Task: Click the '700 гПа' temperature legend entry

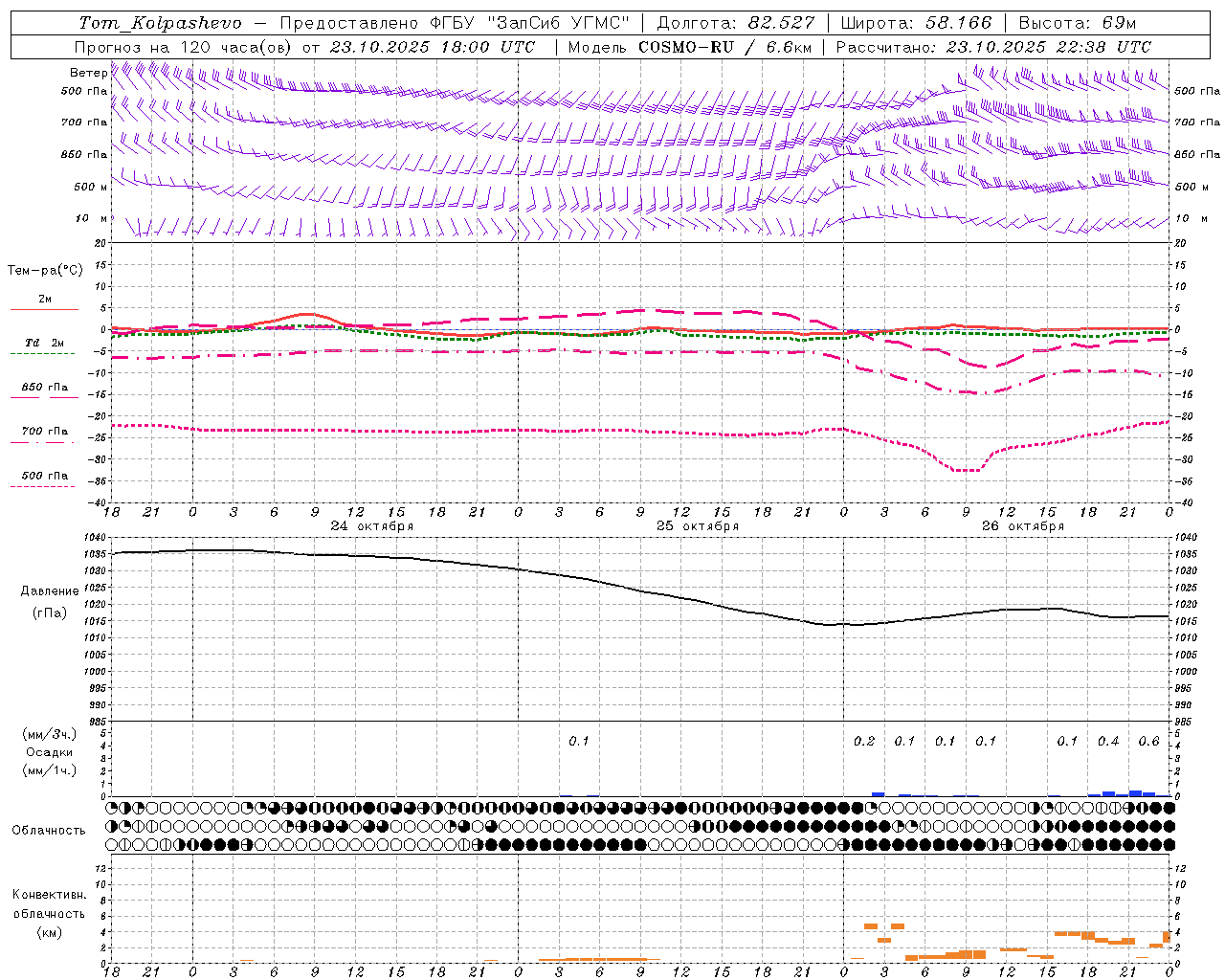Action: 44,432
